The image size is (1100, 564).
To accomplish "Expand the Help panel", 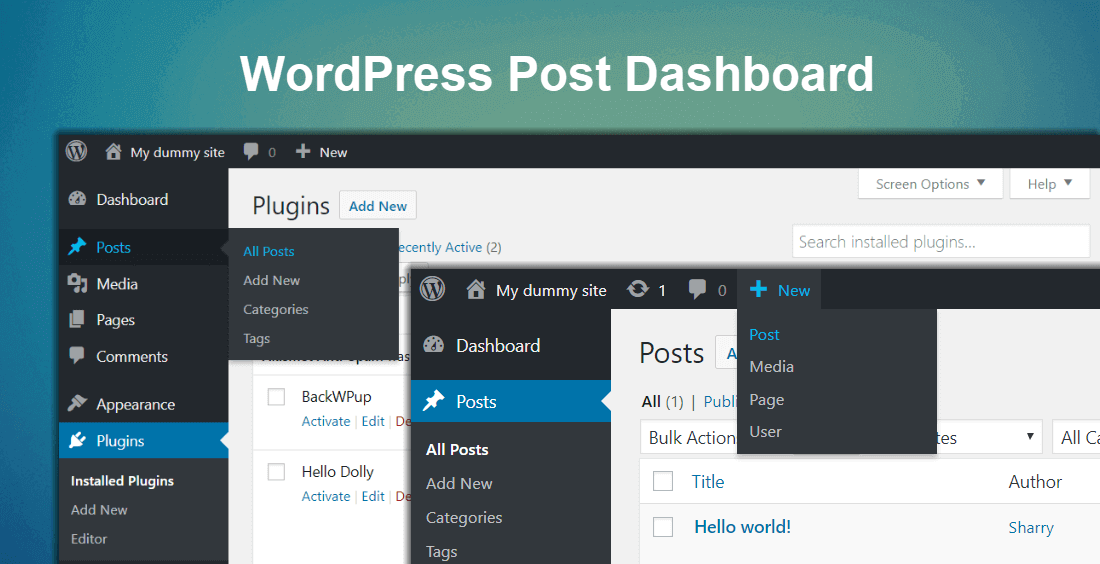I will point(1049,184).
